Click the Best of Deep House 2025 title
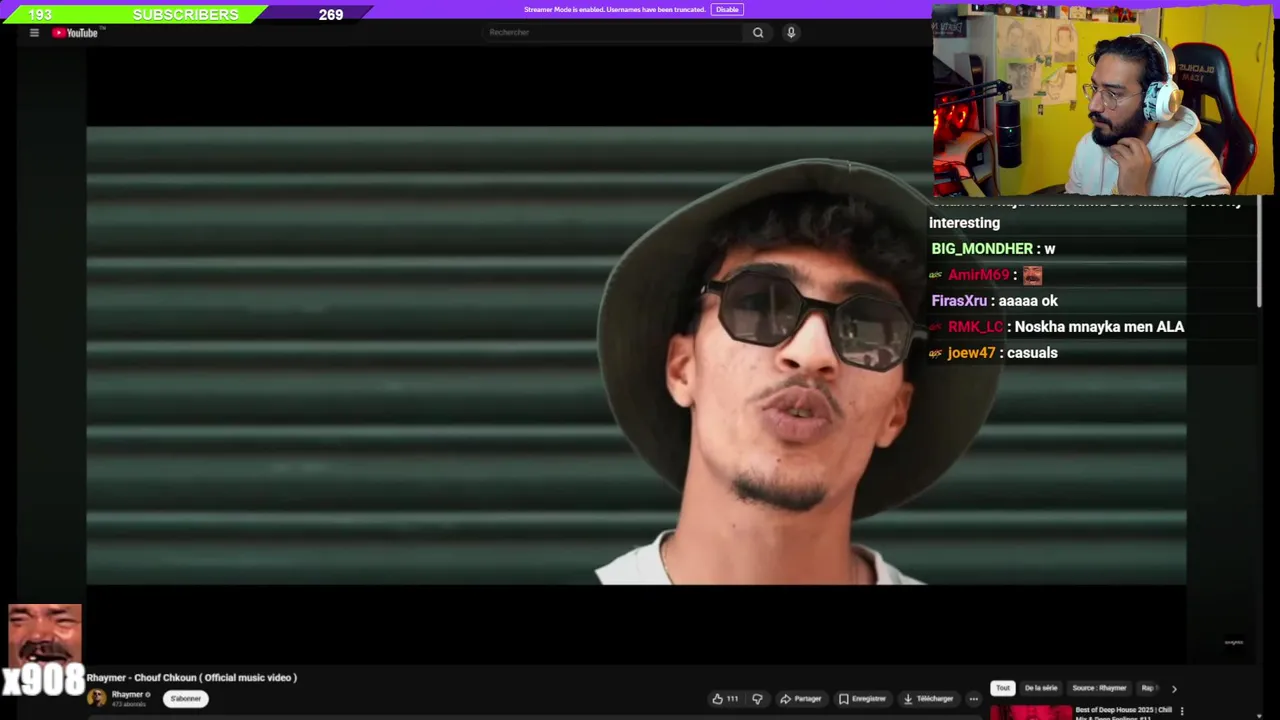This screenshot has width=1280, height=720. [x=1123, y=713]
